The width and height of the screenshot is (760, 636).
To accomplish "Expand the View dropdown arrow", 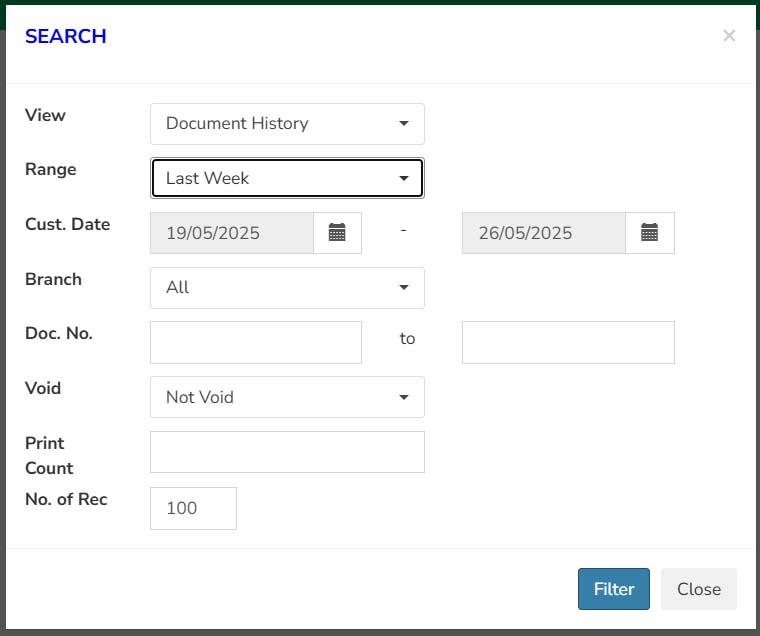I will click(x=404, y=124).
